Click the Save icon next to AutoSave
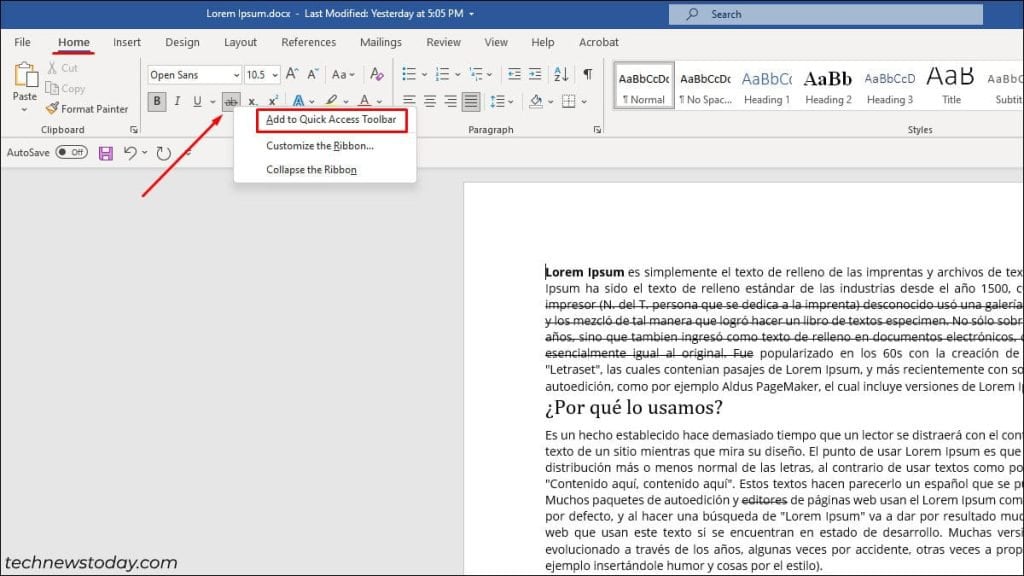The image size is (1024, 576). pyautogui.click(x=105, y=151)
